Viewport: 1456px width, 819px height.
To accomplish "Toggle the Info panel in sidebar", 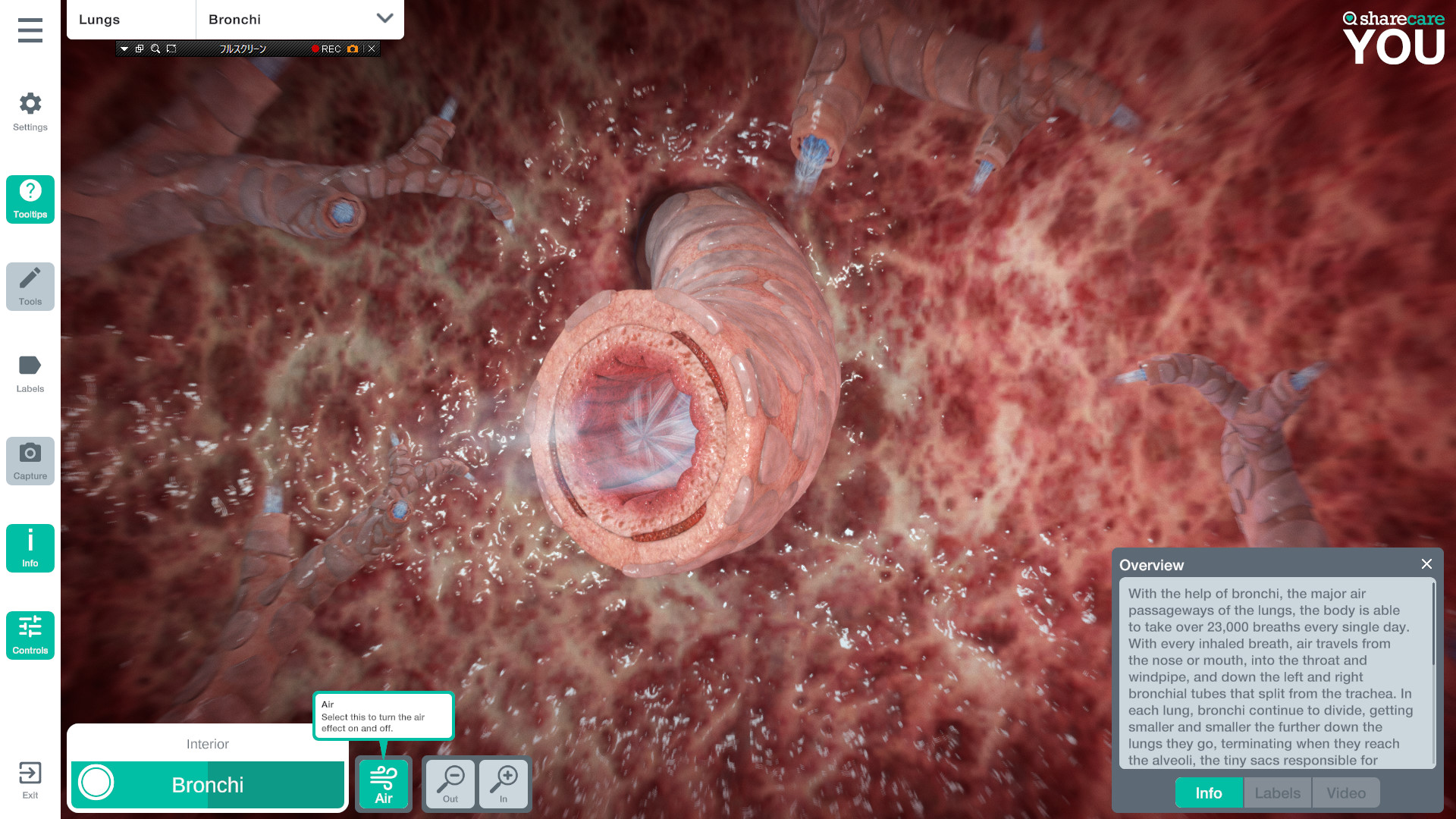I will point(30,548).
